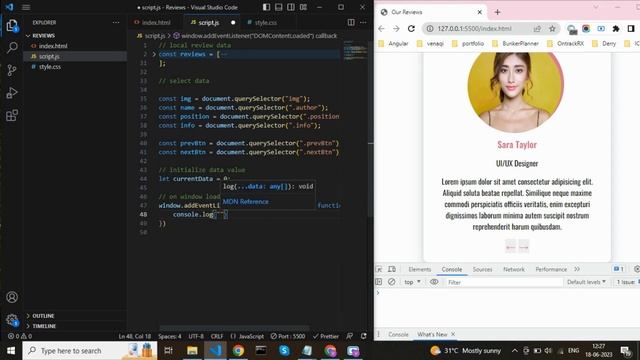Open the customize layout icon
Screen dimensions: 640x360
point(303,7)
